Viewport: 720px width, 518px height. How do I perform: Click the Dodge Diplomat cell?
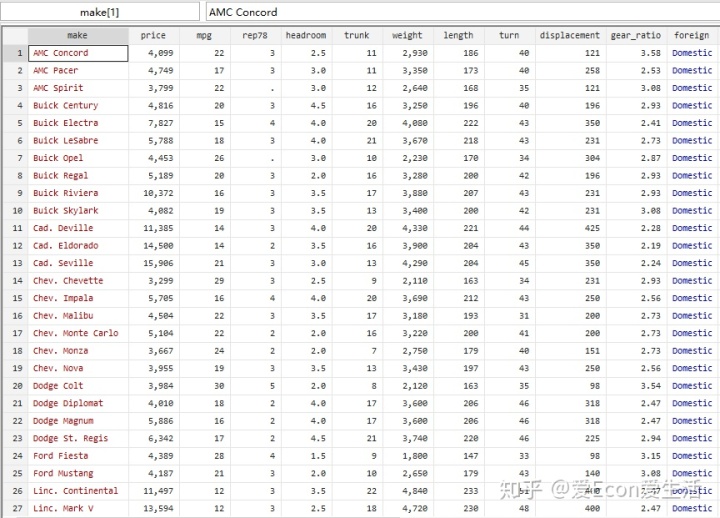point(78,403)
